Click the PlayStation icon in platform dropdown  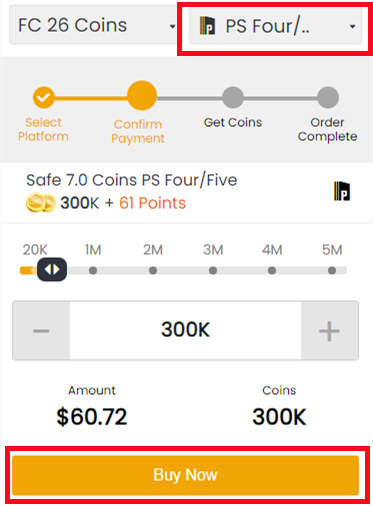pos(207,26)
